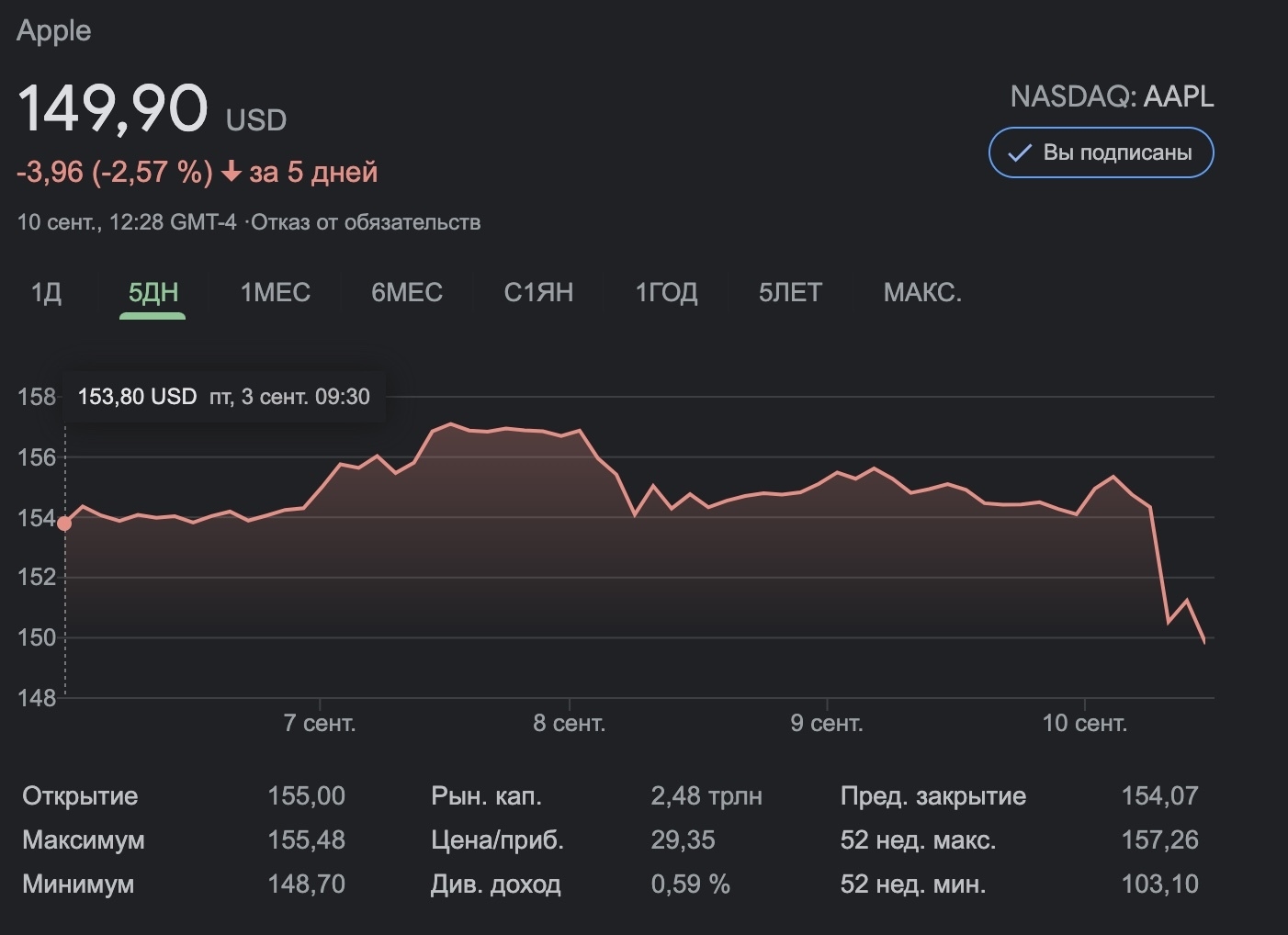The image size is (1288, 935).
Task: Click the 9 сент. axis label
Action: click(827, 724)
